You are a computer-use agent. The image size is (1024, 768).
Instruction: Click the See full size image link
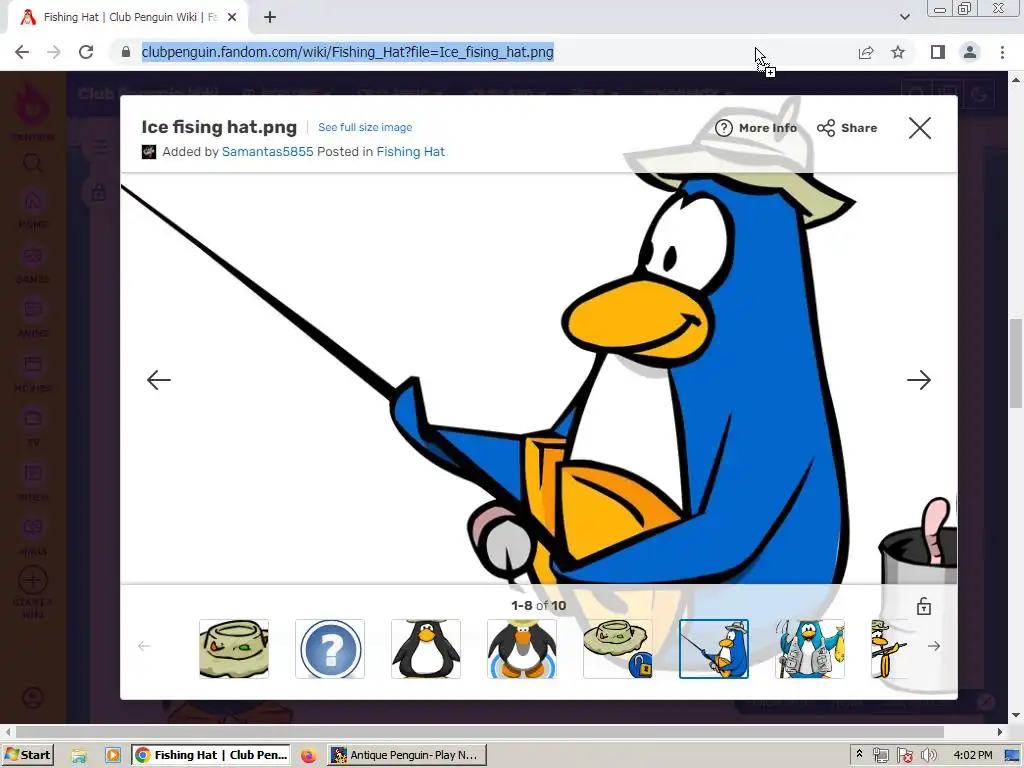click(x=365, y=127)
